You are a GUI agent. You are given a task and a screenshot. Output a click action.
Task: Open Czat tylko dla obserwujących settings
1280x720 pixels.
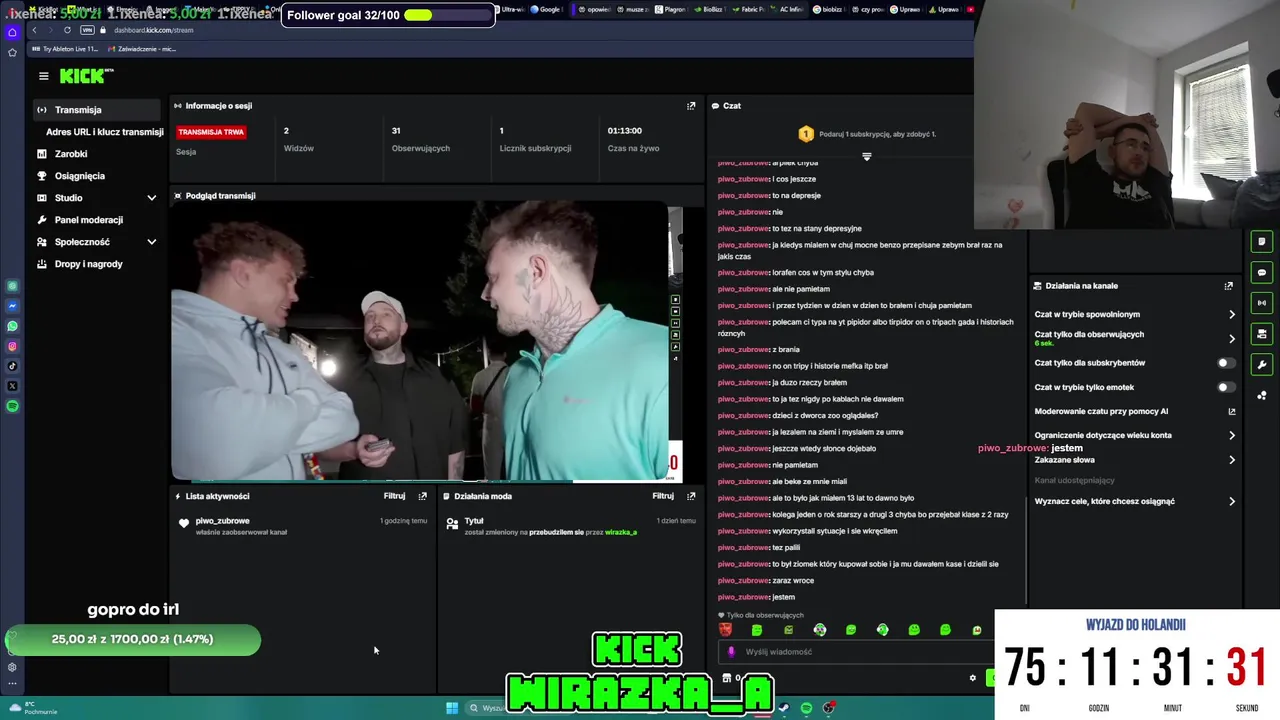pos(1134,338)
